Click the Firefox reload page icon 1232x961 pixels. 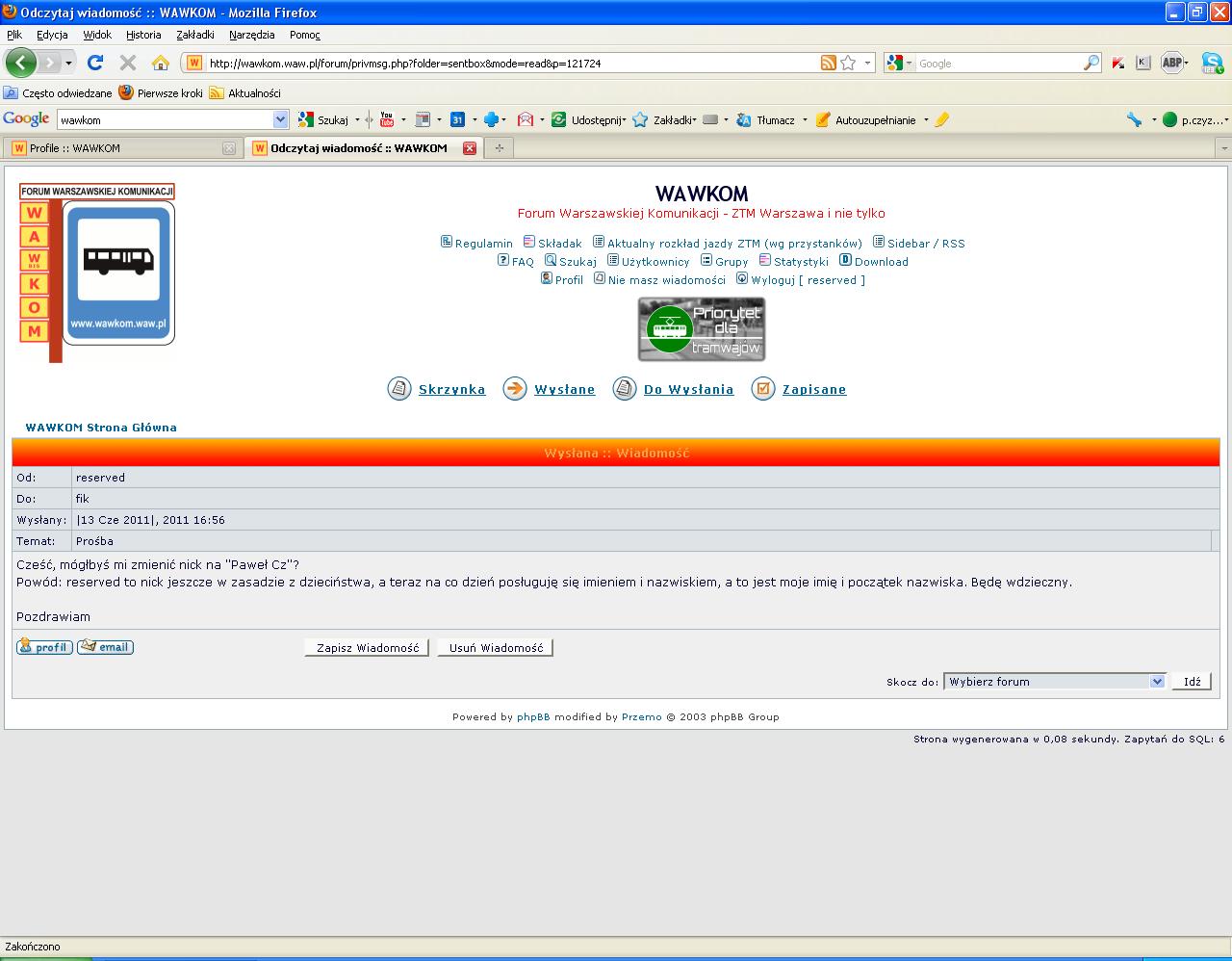coord(94,63)
